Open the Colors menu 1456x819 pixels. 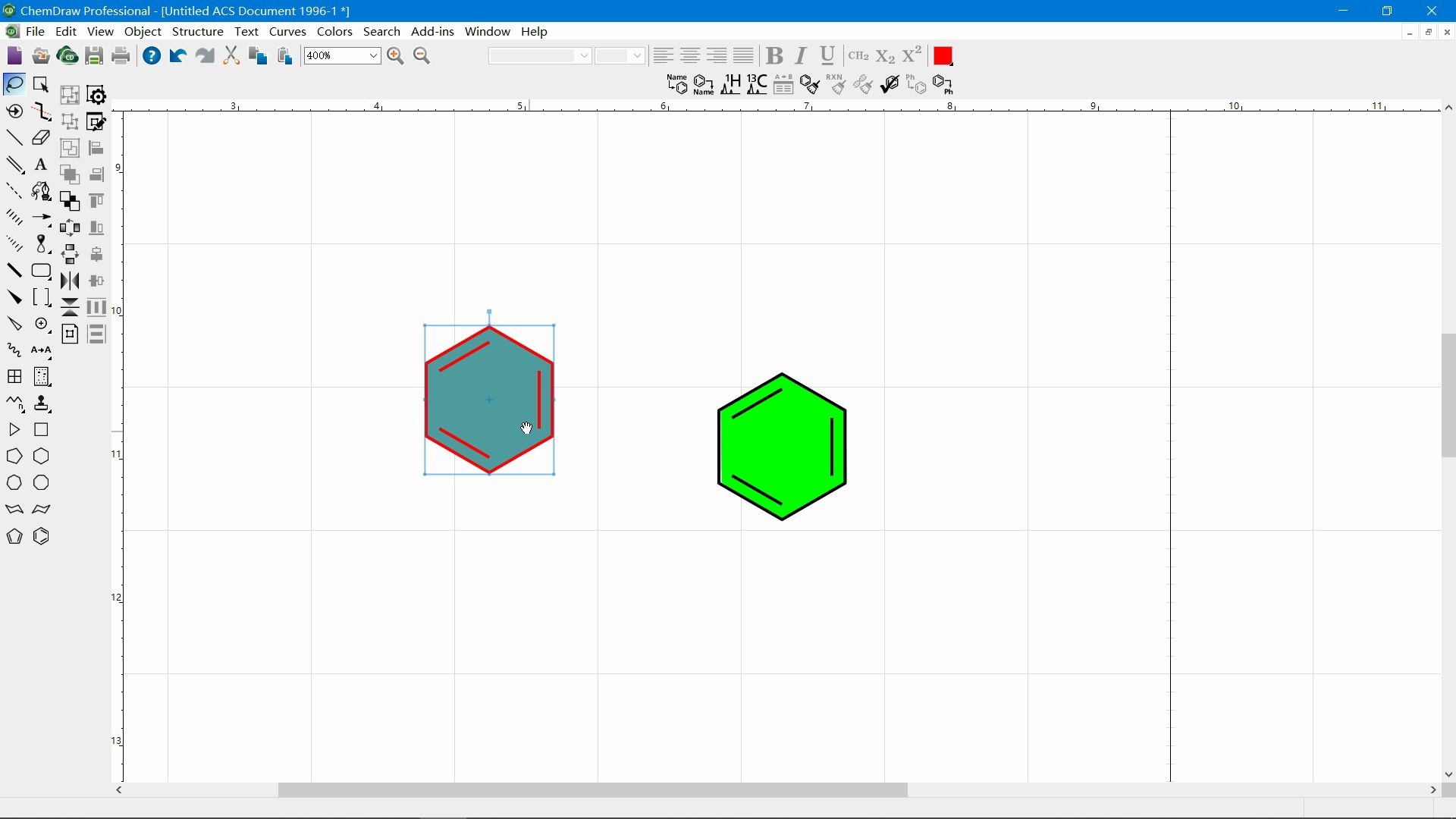[334, 32]
